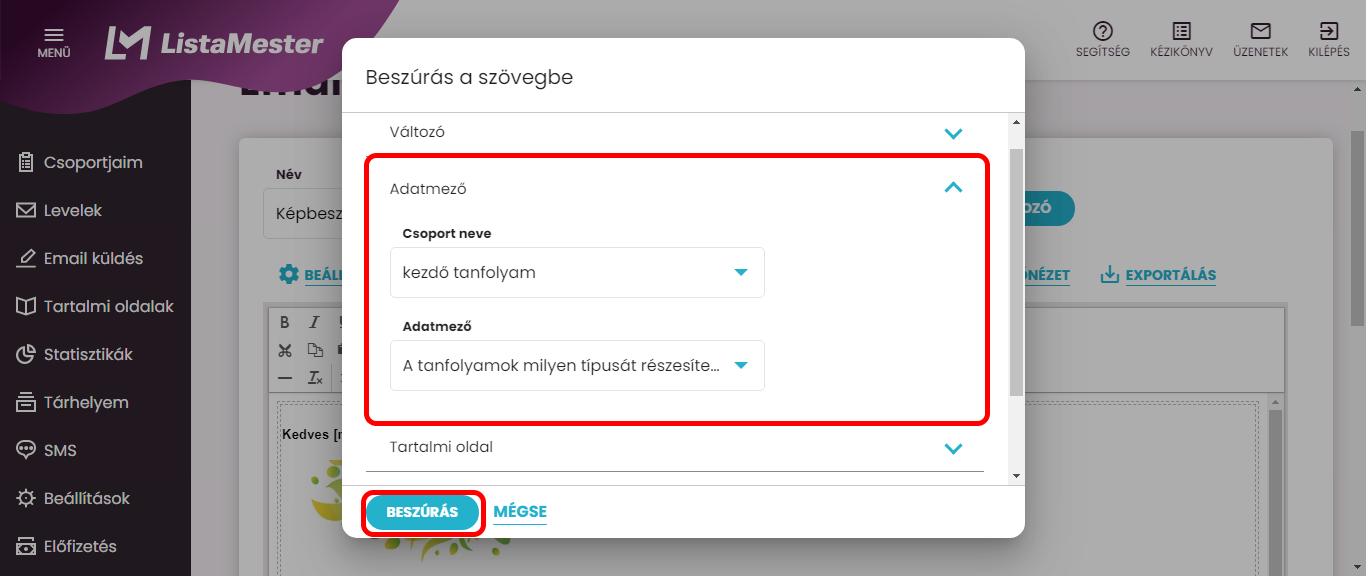Open the Adatmező field dropdown
1366x576 pixels.
pyautogui.click(x=577, y=365)
